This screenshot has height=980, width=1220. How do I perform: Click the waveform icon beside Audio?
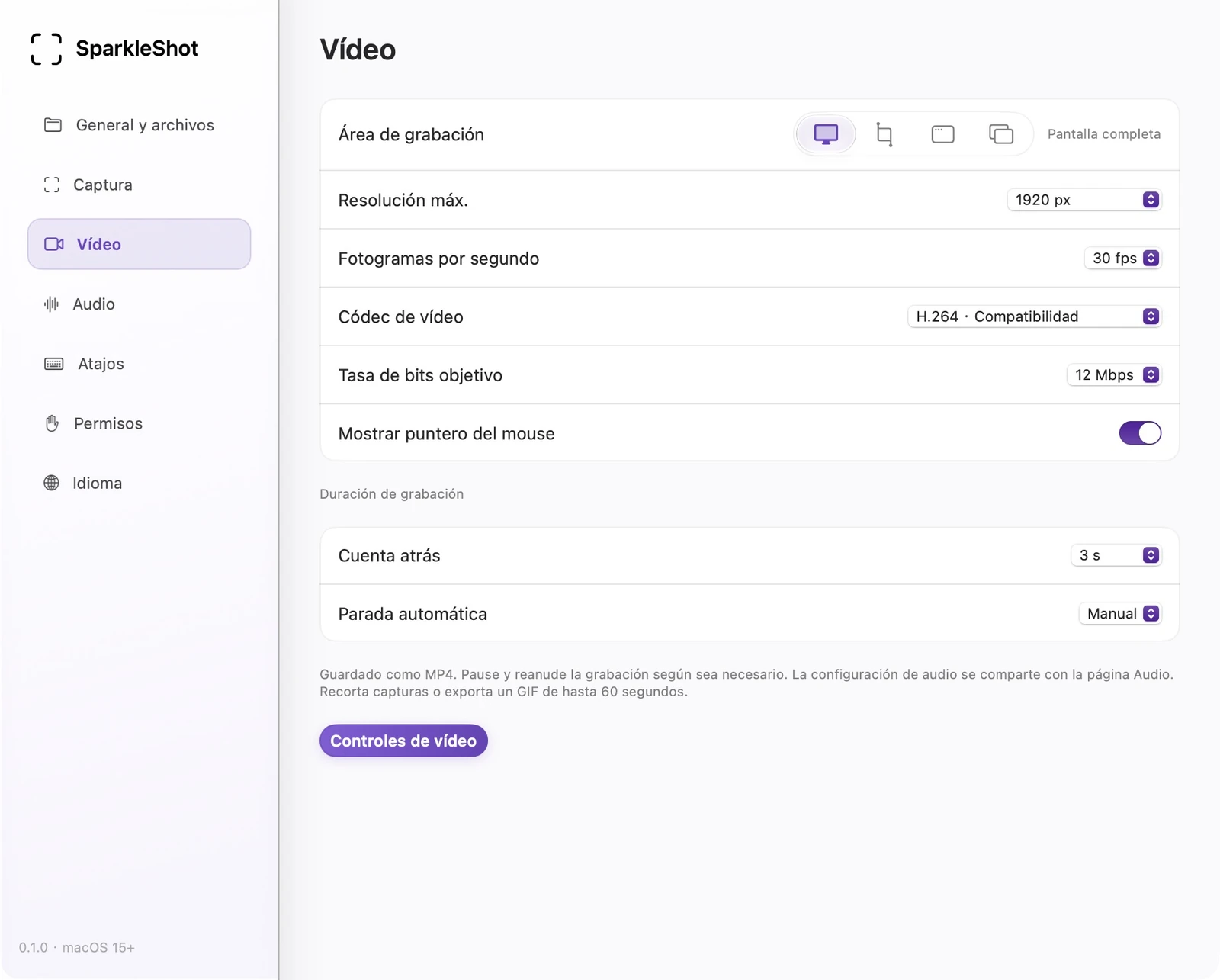pos(51,304)
